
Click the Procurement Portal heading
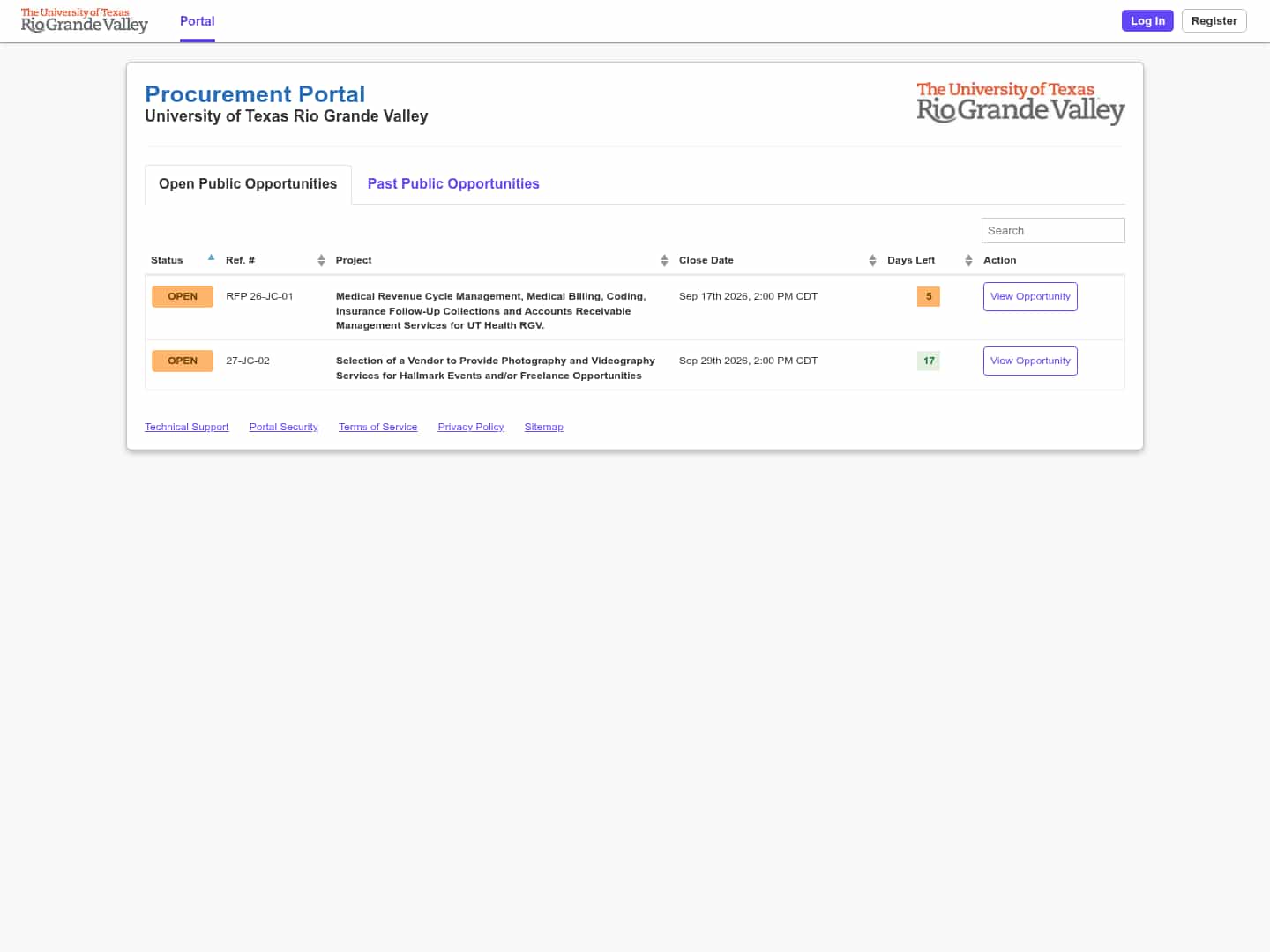pyautogui.click(x=255, y=94)
